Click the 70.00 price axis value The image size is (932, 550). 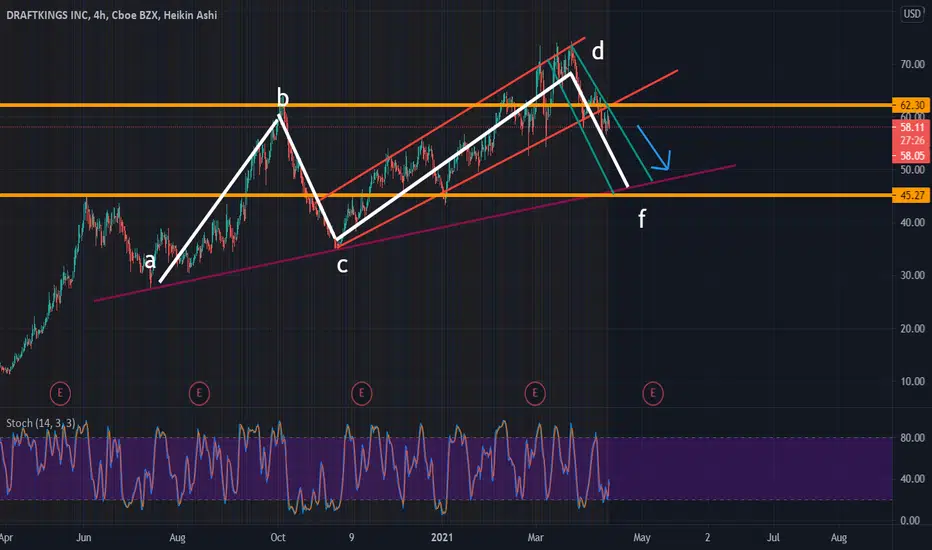pyautogui.click(x=912, y=64)
